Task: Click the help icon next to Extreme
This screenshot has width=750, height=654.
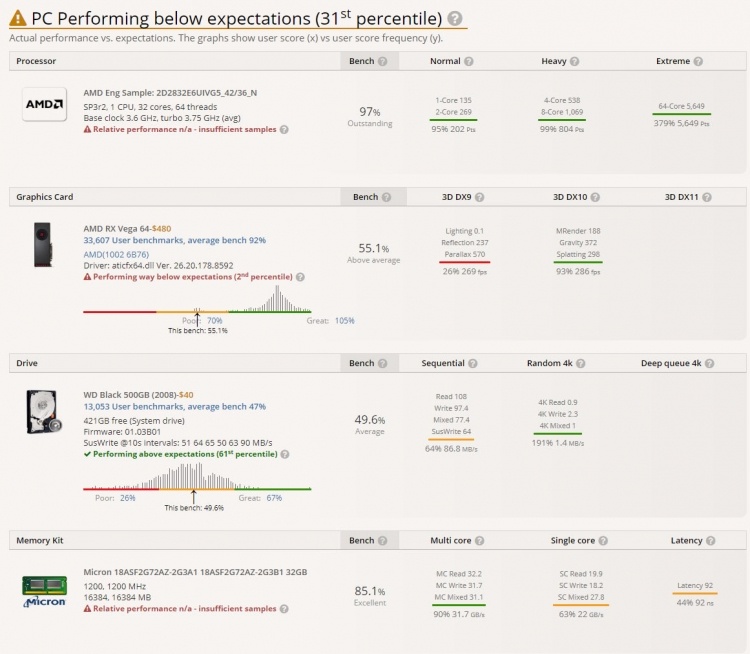Action: click(700, 62)
